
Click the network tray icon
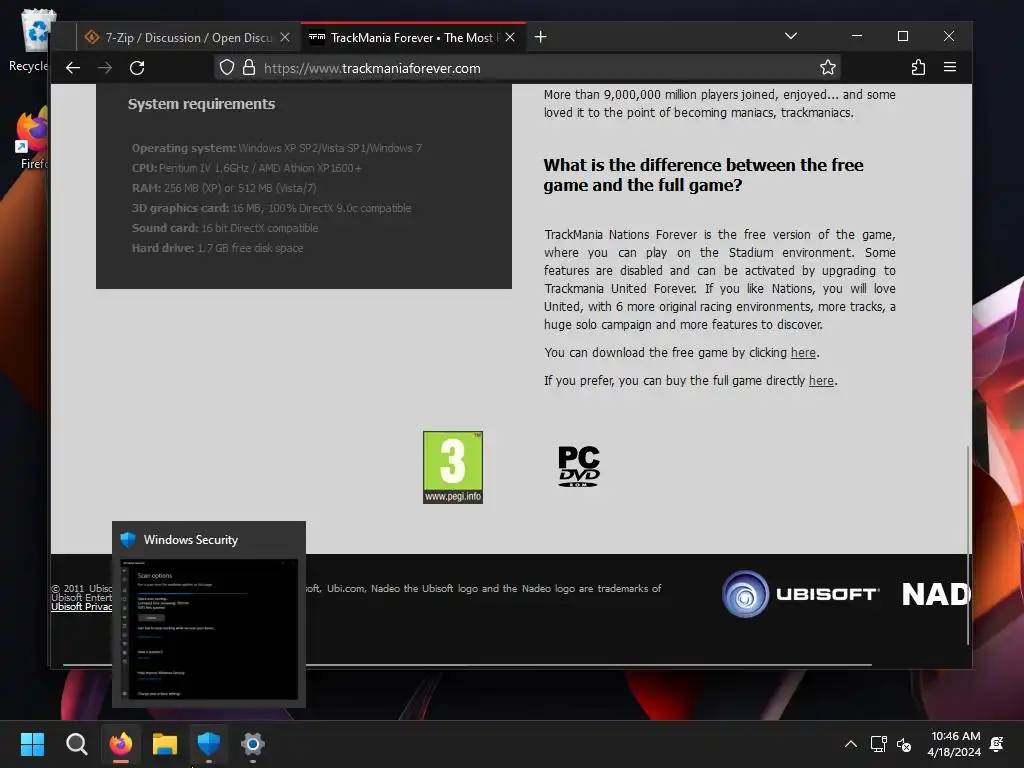point(878,744)
